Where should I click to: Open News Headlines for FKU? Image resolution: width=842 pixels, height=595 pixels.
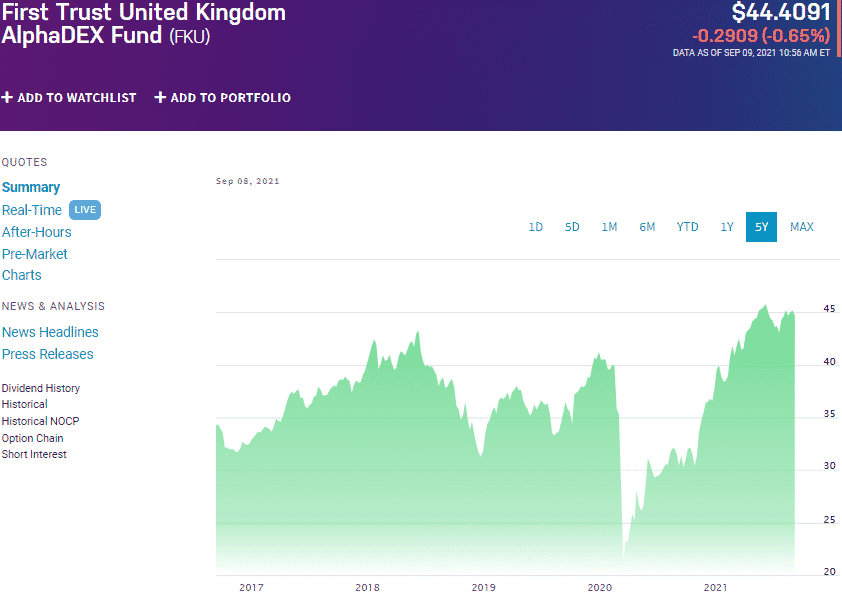point(50,332)
